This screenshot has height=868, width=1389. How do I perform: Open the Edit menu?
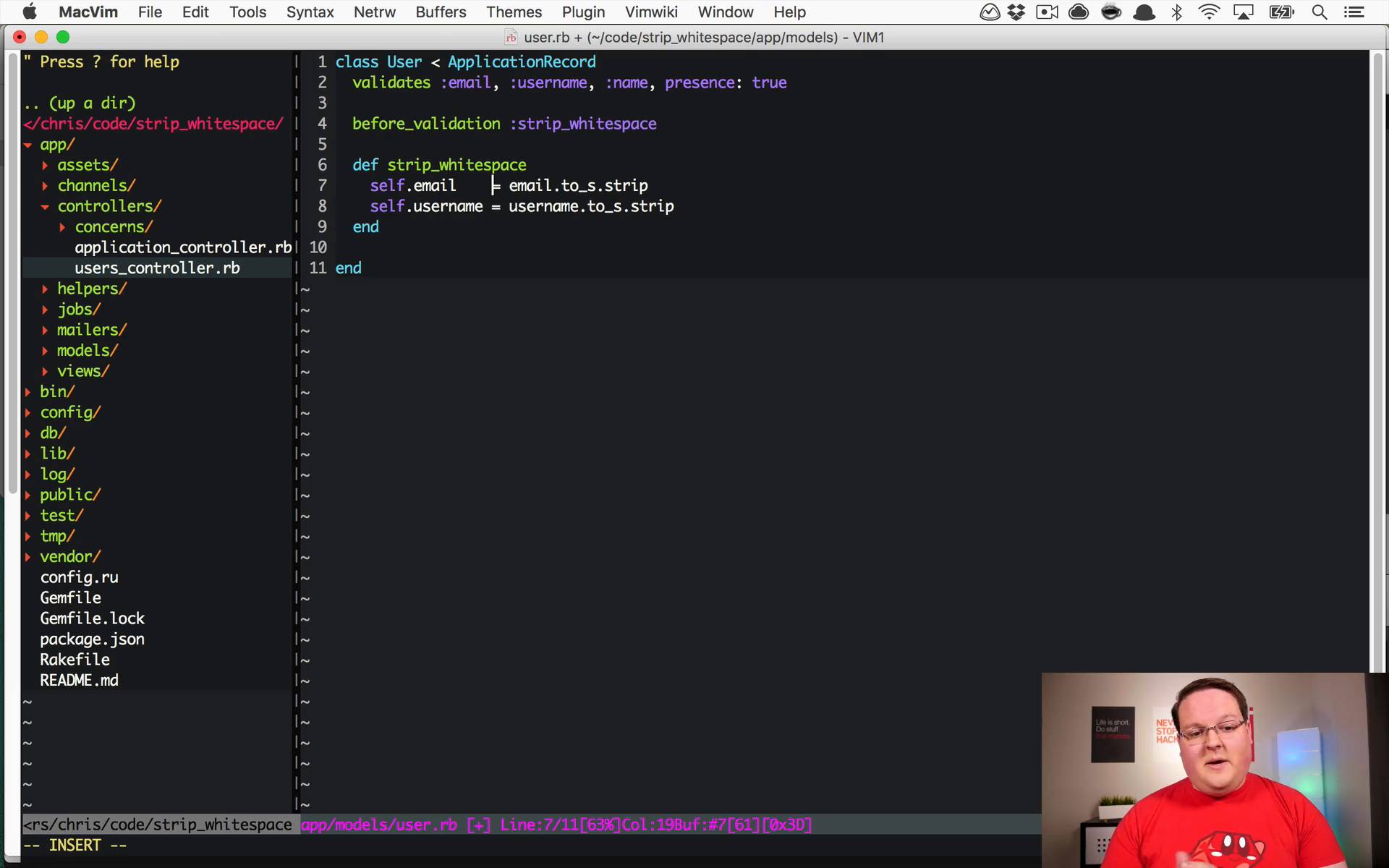(195, 12)
